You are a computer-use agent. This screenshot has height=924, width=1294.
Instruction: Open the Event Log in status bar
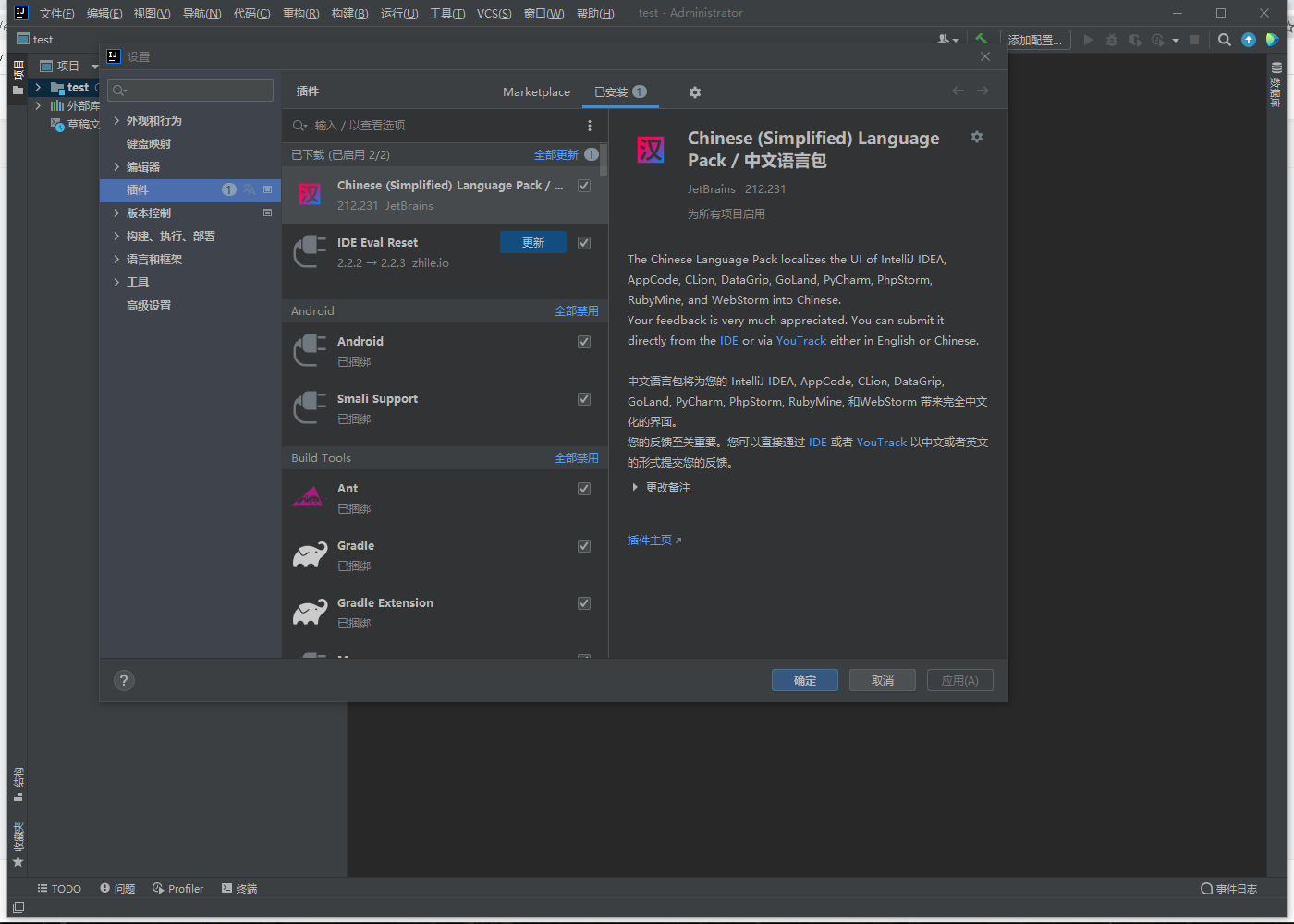[1228, 889]
